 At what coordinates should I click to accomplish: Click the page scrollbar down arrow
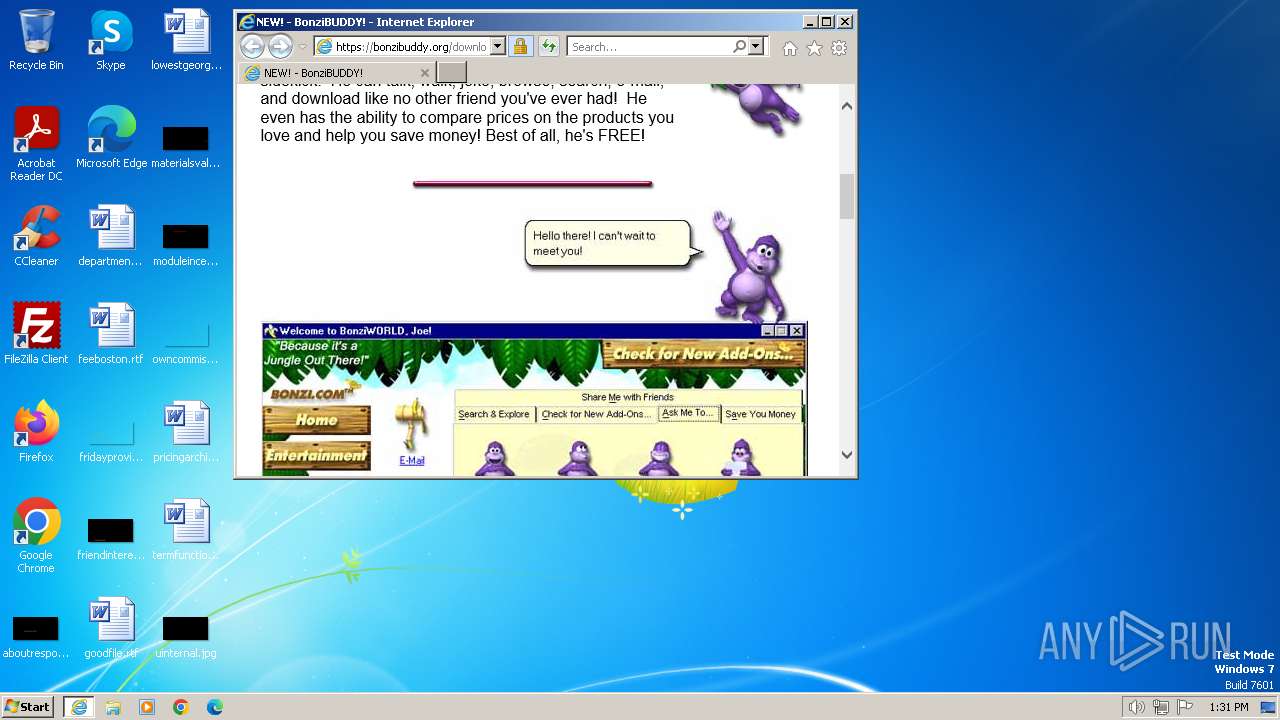847,454
